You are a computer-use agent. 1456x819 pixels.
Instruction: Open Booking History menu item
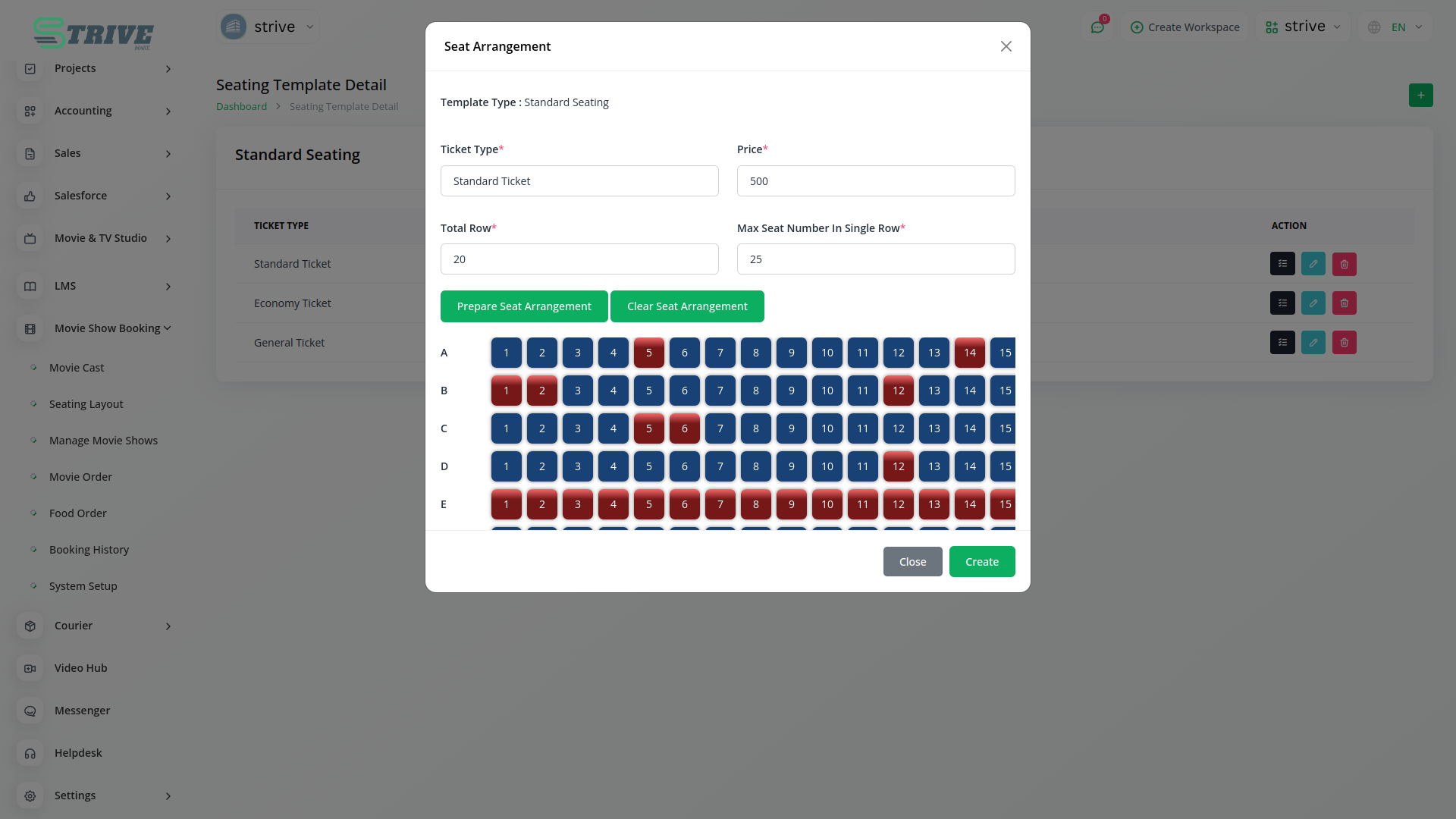click(x=89, y=550)
